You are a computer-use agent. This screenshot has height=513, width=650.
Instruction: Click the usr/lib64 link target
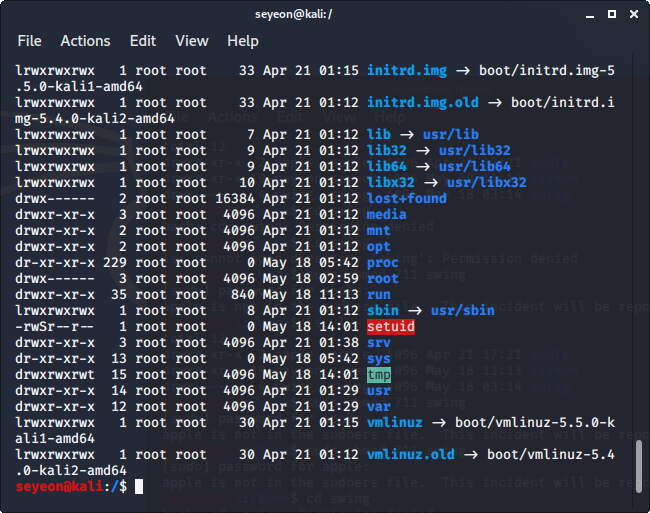(475, 167)
